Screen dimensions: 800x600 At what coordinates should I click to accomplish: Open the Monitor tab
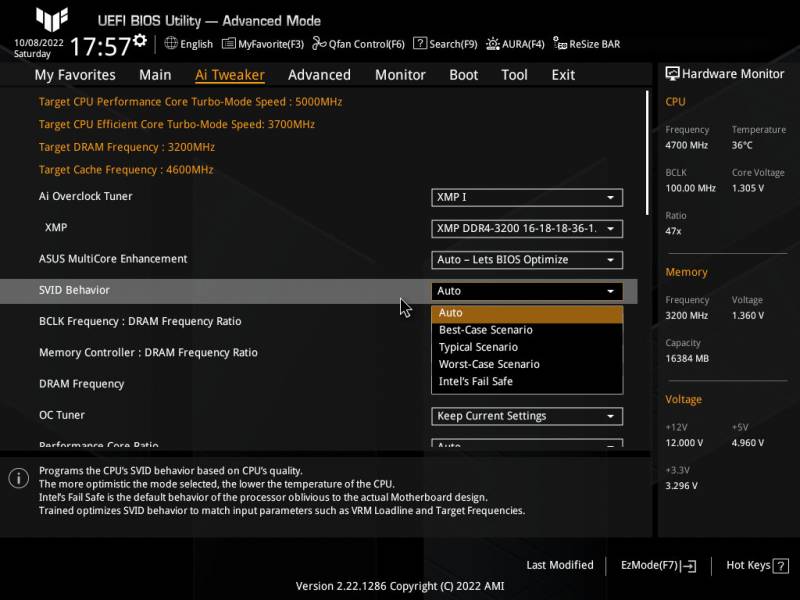[400, 75]
